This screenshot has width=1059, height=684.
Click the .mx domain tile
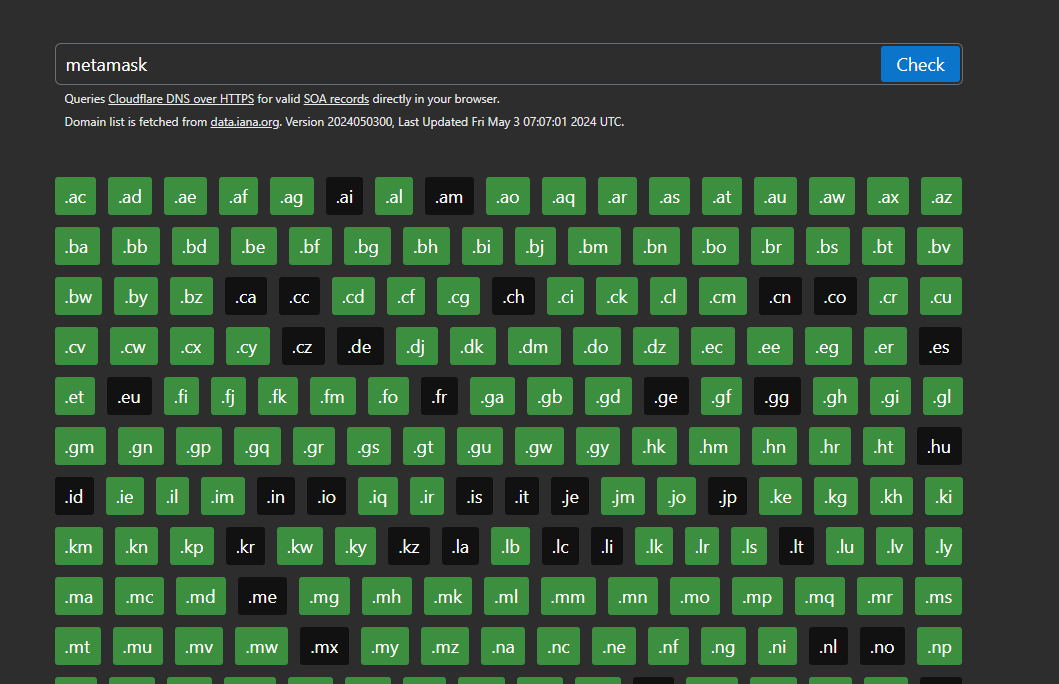(x=324, y=647)
